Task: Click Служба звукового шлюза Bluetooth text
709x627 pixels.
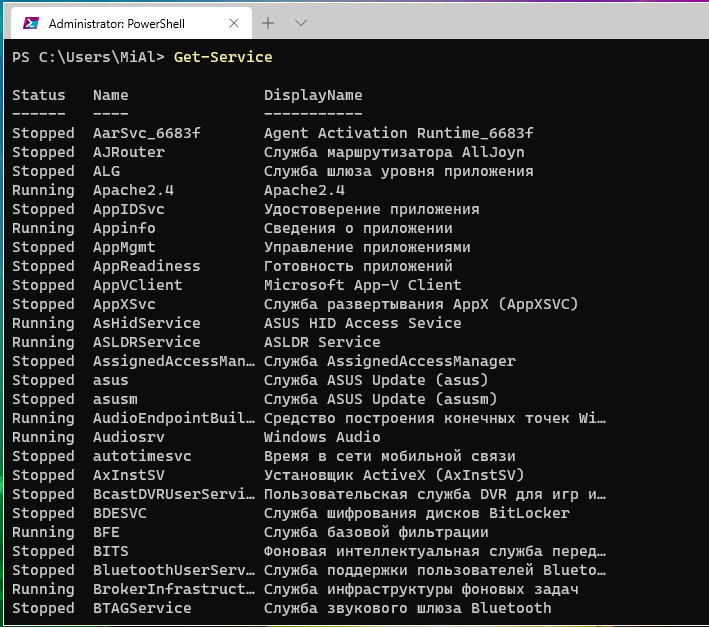Action: [x=407, y=608]
